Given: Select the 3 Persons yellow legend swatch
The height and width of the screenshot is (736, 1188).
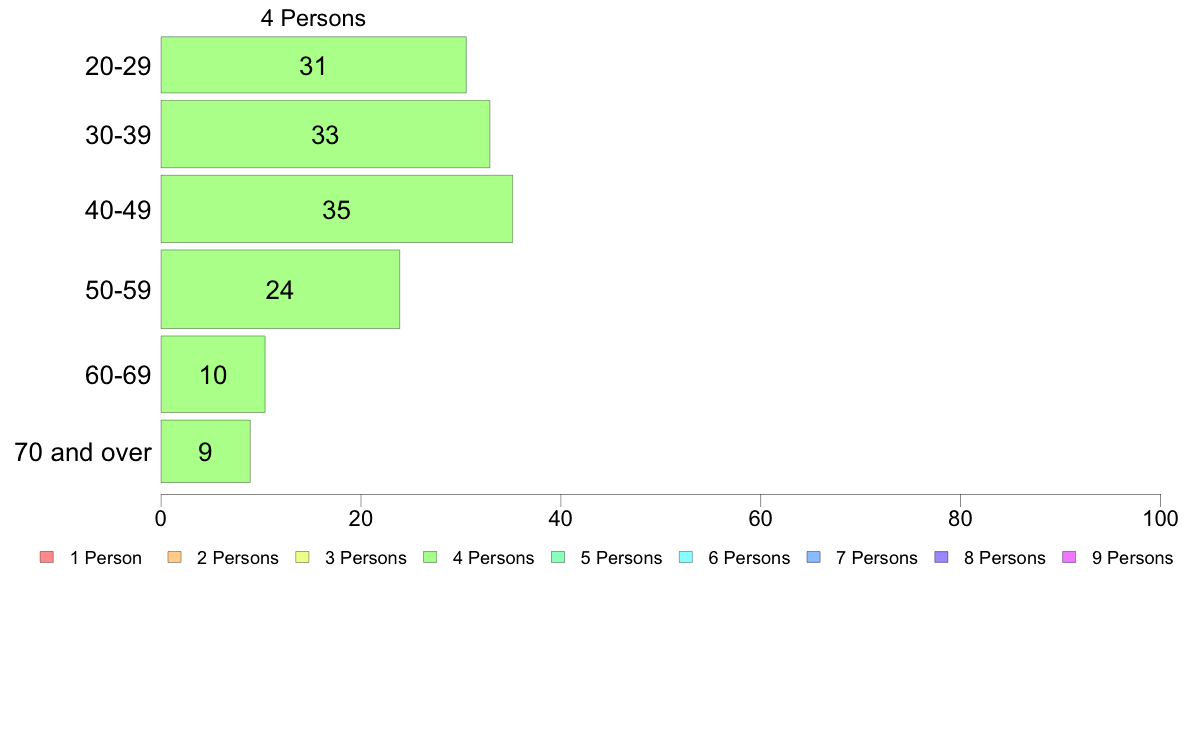Looking at the screenshot, I should coord(302,558).
